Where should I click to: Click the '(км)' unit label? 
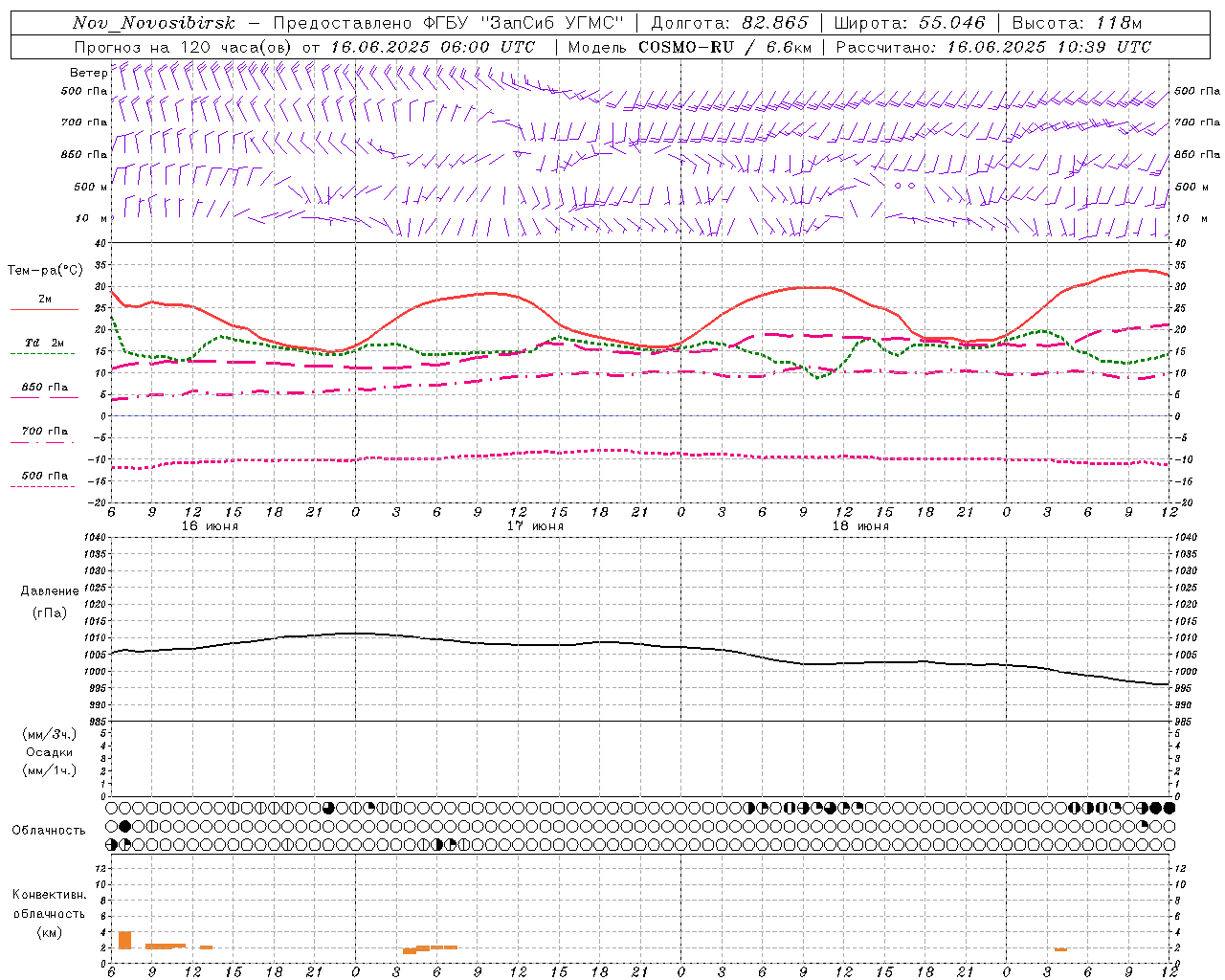[x=49, y=931]
